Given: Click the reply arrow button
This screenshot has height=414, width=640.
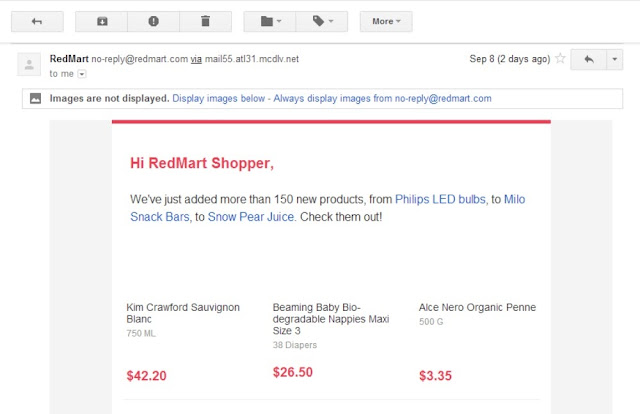Looking at the screenshot, I should pyautogui.click(x=588, y=60).
